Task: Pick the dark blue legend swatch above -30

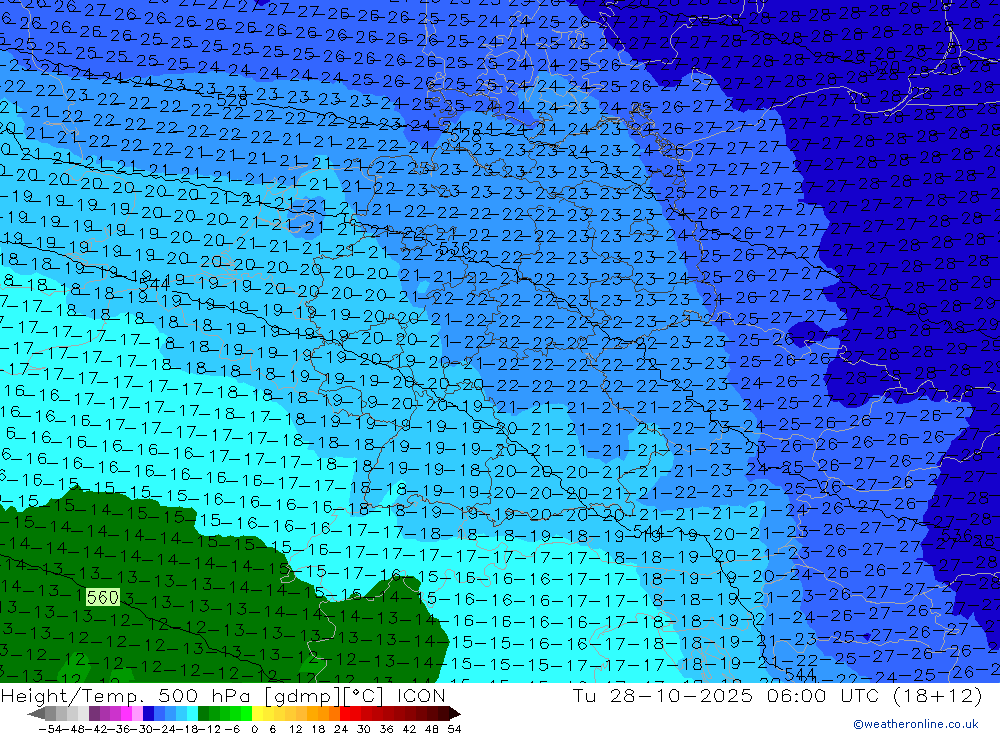Action: pyautogui.click(x=148, y=713)
